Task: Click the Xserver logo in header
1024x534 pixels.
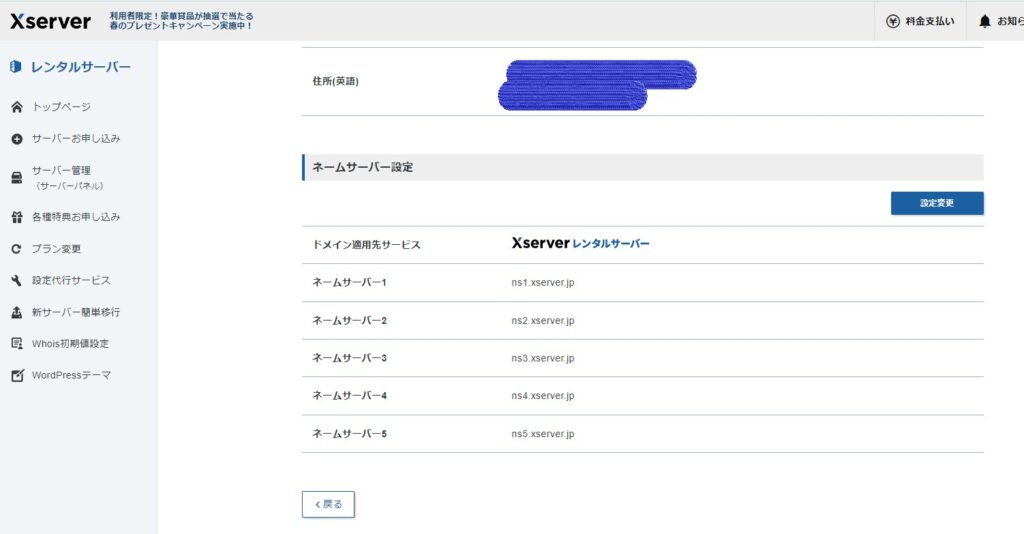Action: (50, 21)
